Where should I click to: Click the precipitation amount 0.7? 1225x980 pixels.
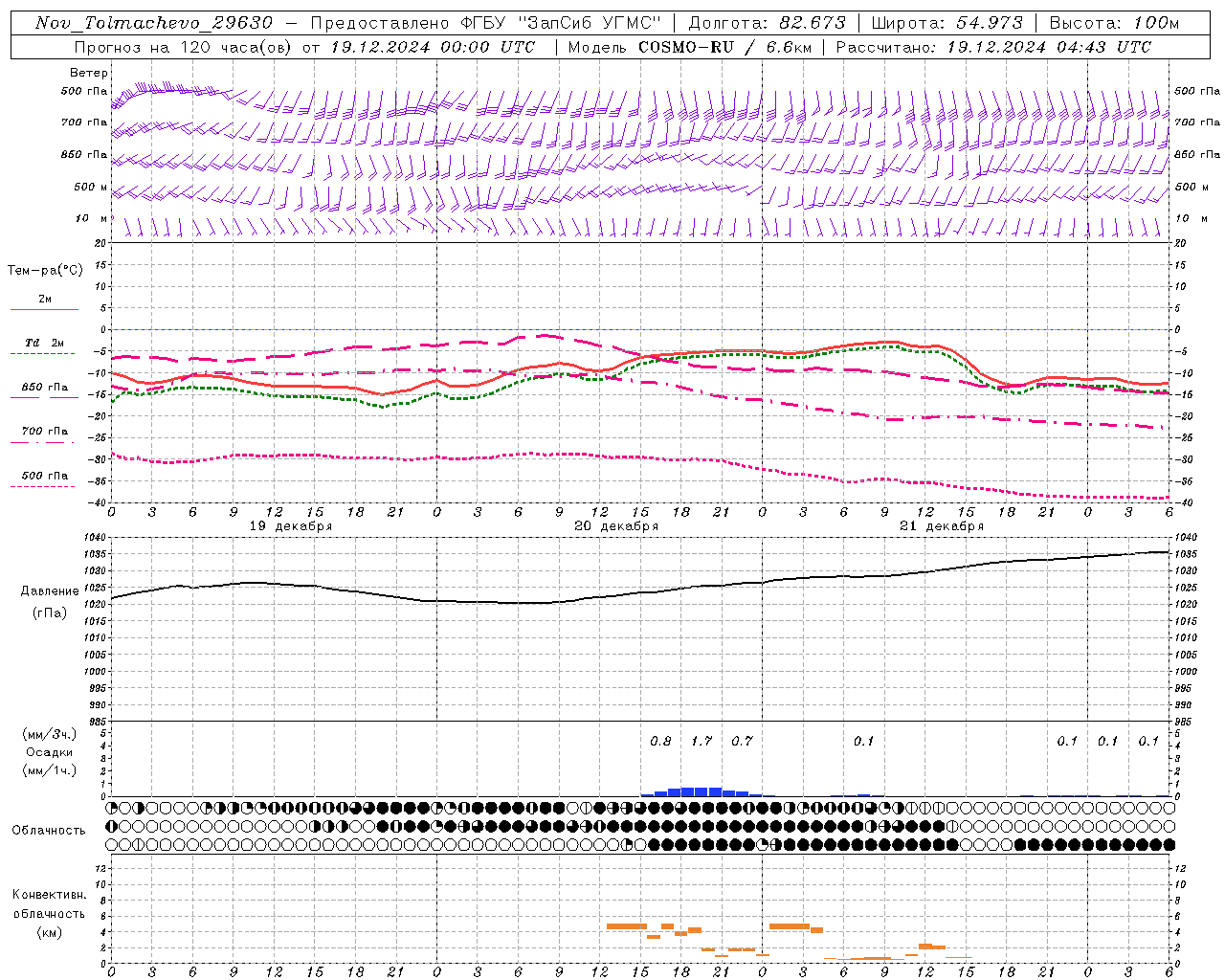(x=742, y=741)
